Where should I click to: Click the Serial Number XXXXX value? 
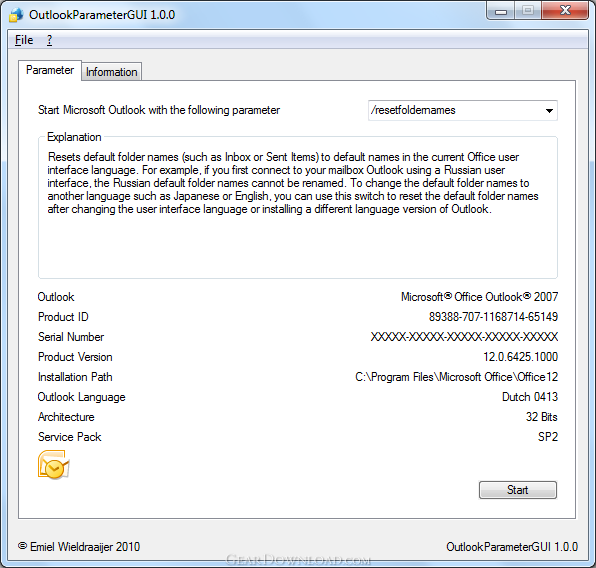(x=464, y=337)
